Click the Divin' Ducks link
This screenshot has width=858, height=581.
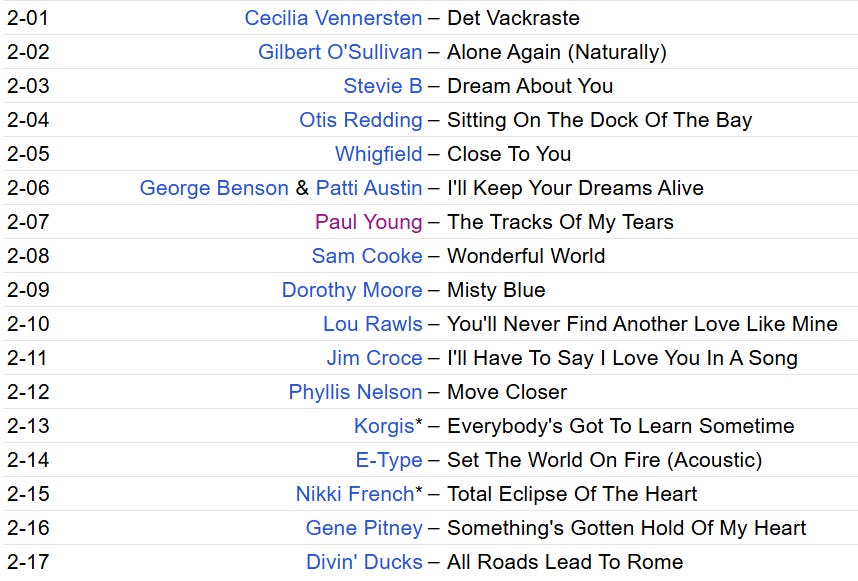[x=364, y=562]
